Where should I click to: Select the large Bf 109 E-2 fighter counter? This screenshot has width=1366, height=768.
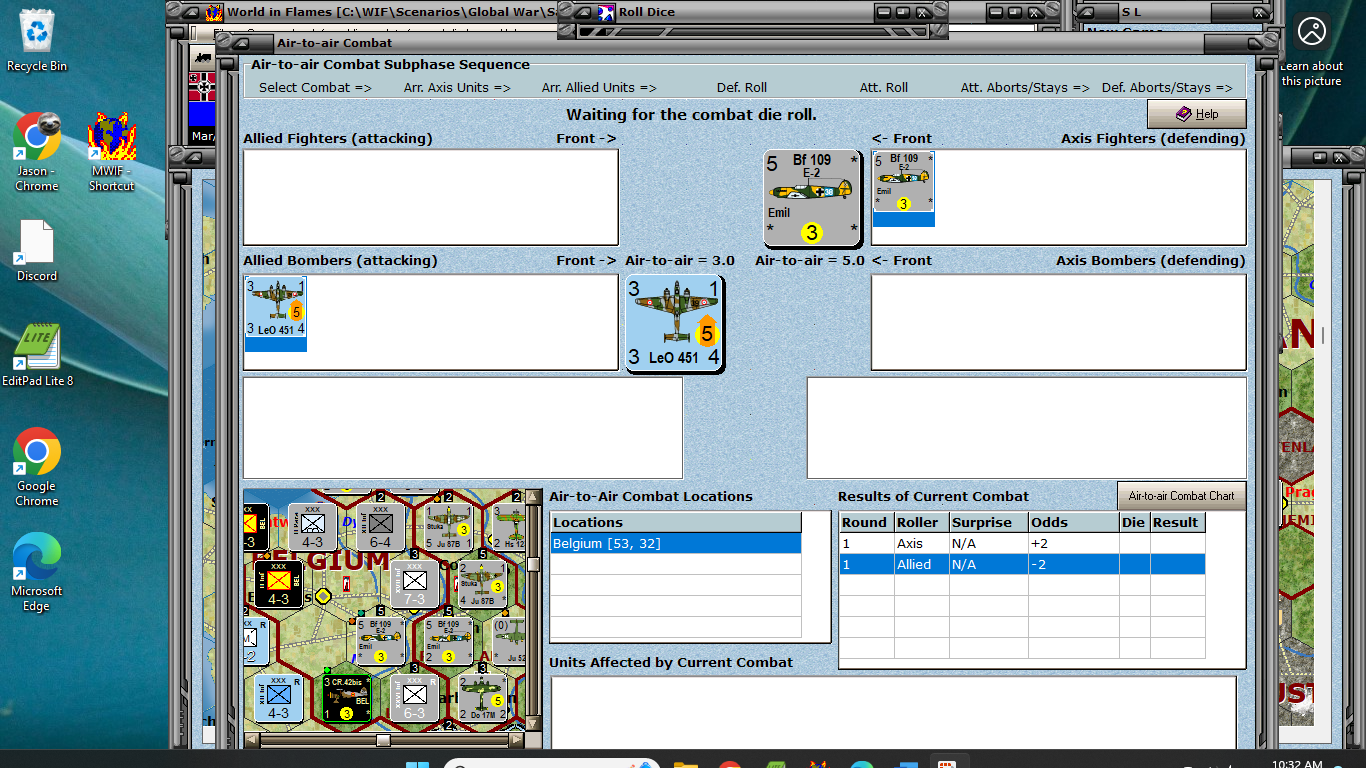(812, 199)
